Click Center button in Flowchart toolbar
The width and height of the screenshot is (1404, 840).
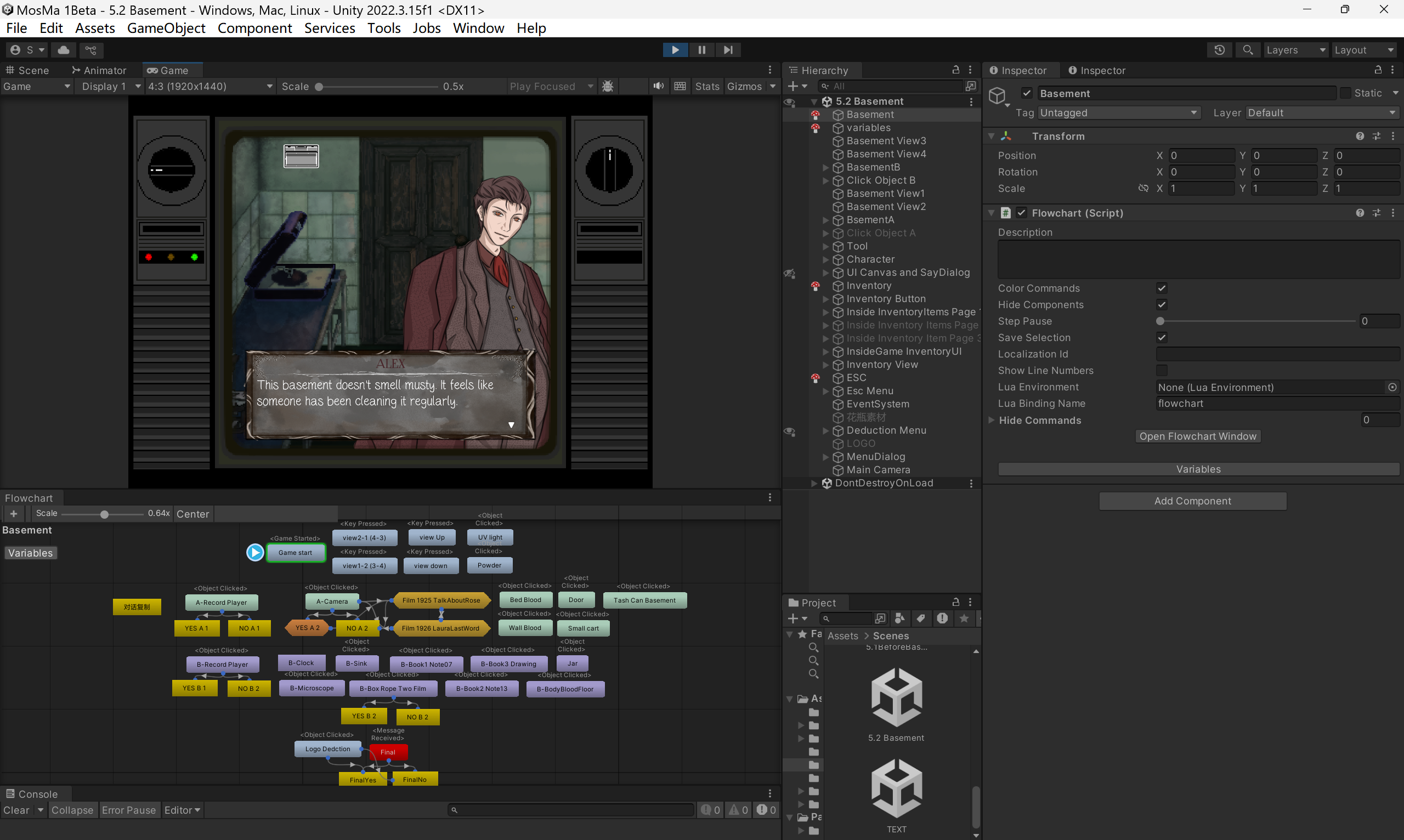pos(193,514)
